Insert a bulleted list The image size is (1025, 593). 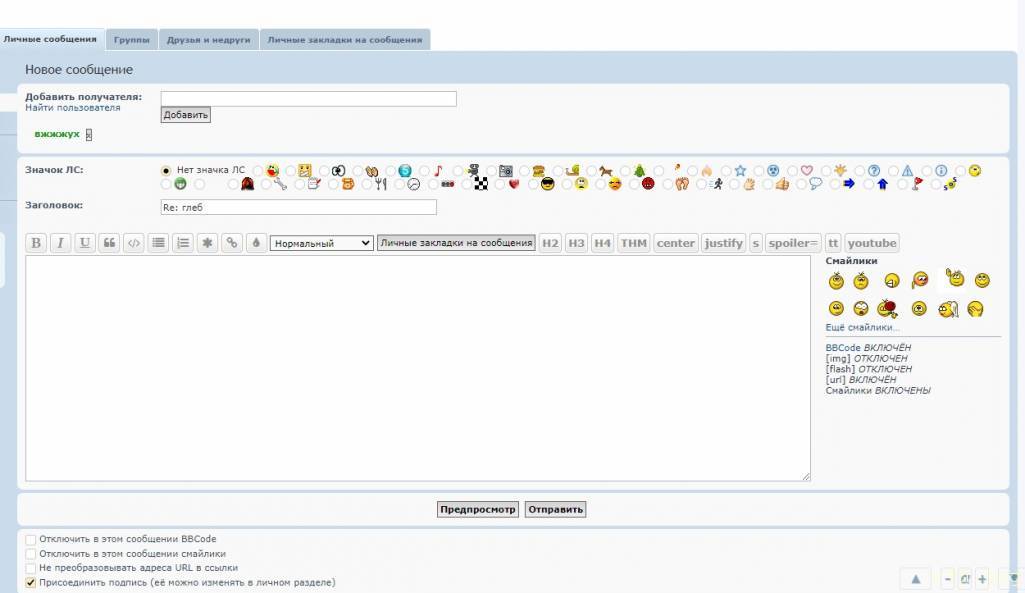coord(158,243)
